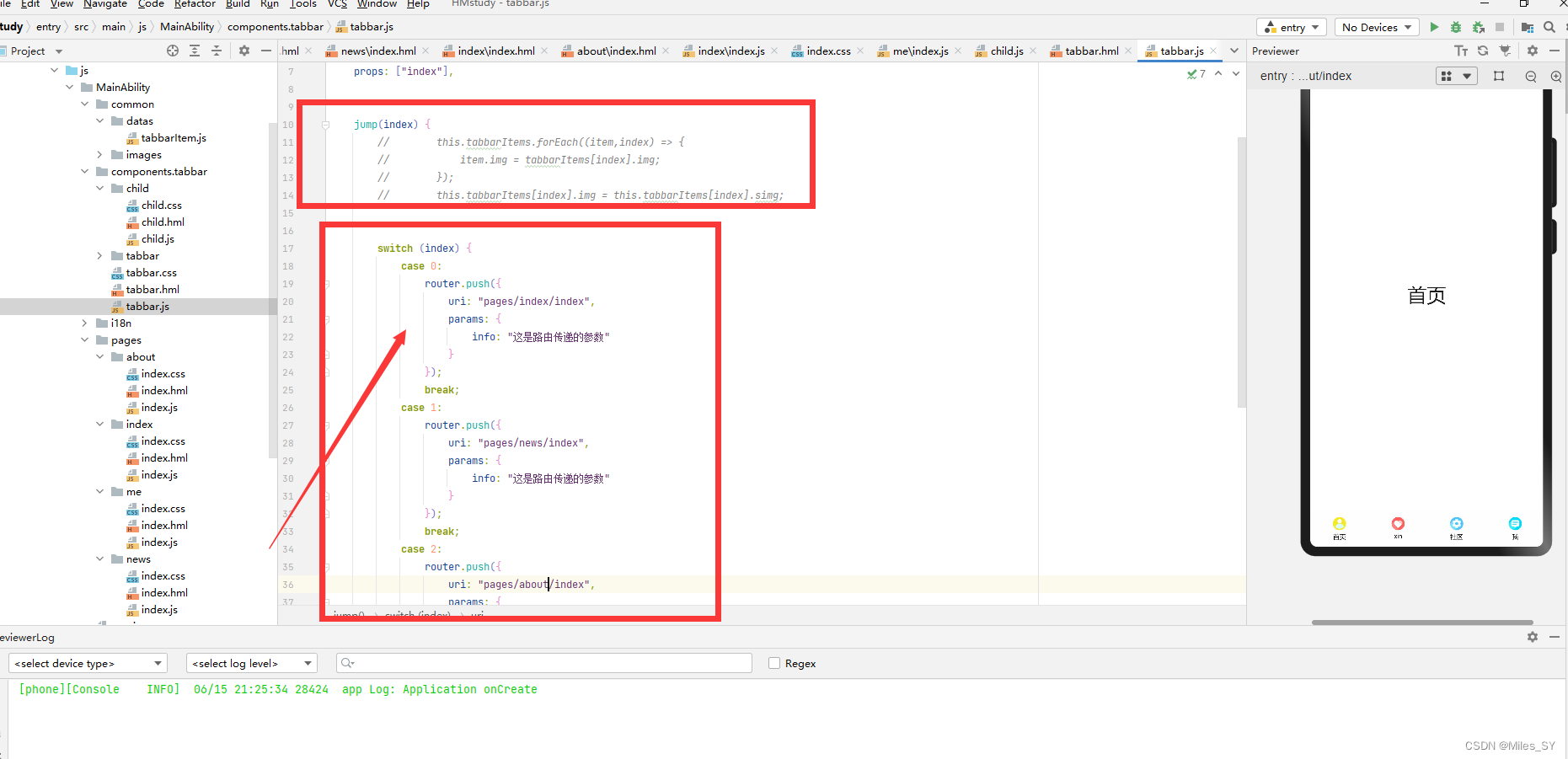
Task: Refresh the Previewer
Action: tap(1483, 51)
